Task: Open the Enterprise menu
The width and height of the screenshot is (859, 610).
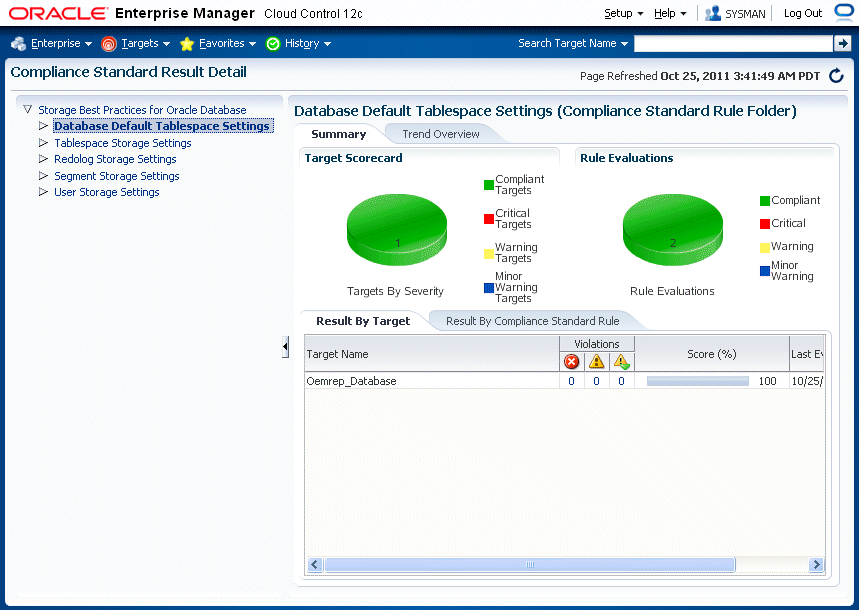Action: tap(61, 43)
